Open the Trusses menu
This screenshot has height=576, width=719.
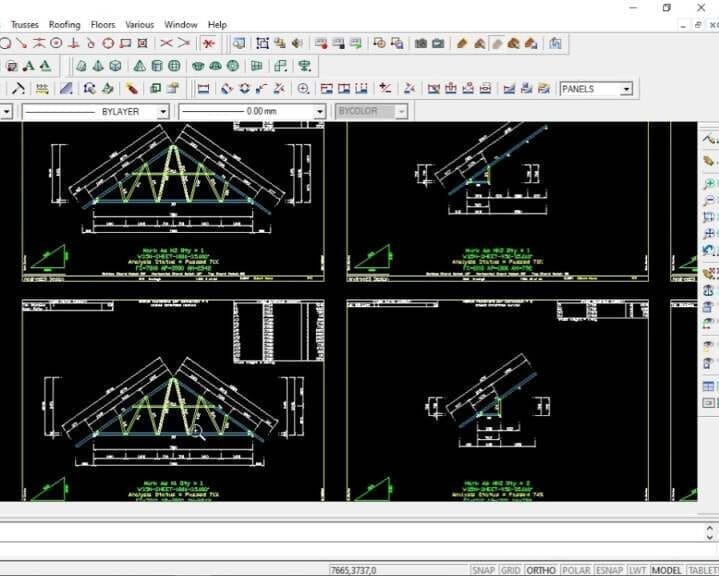pos(25,24)
